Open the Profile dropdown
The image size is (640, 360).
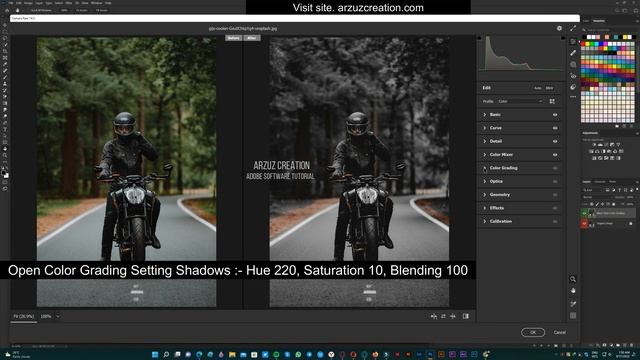[521, 101]
